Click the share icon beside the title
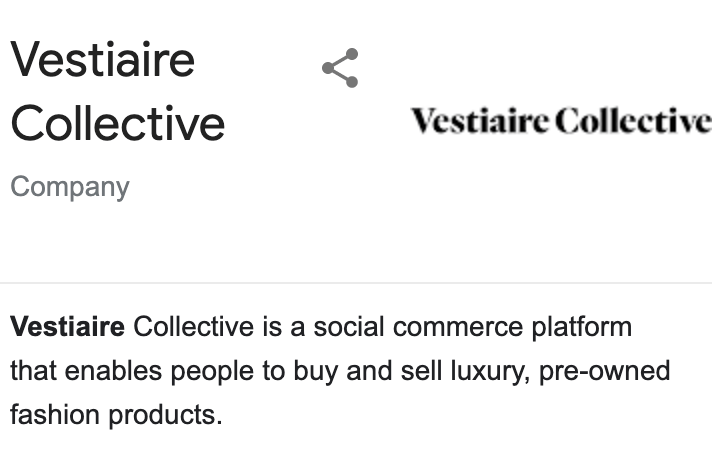Screen dimensions: 712x450 click(x=340, y=68)
